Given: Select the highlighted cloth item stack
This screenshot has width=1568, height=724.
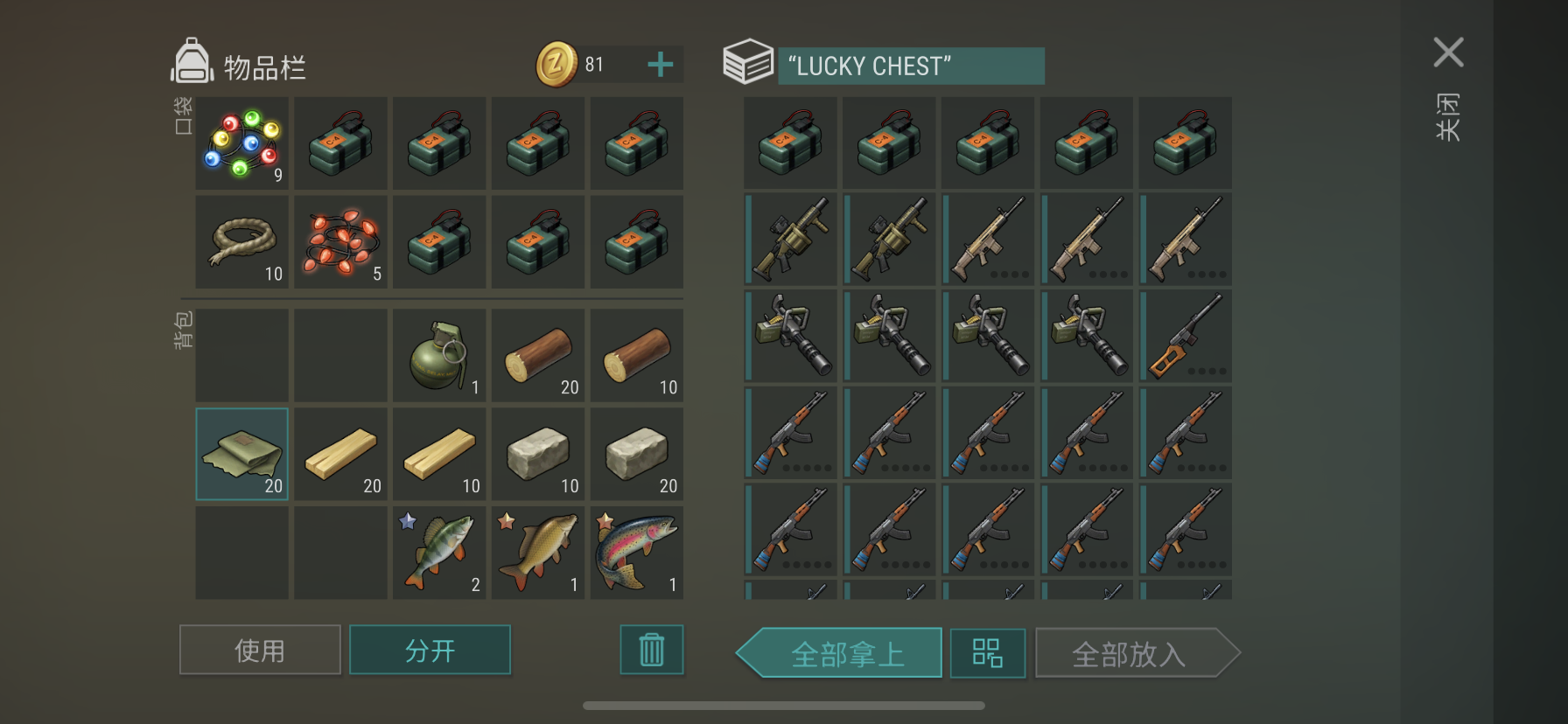Looking at the screenshot, I should [x=241, y=455].
